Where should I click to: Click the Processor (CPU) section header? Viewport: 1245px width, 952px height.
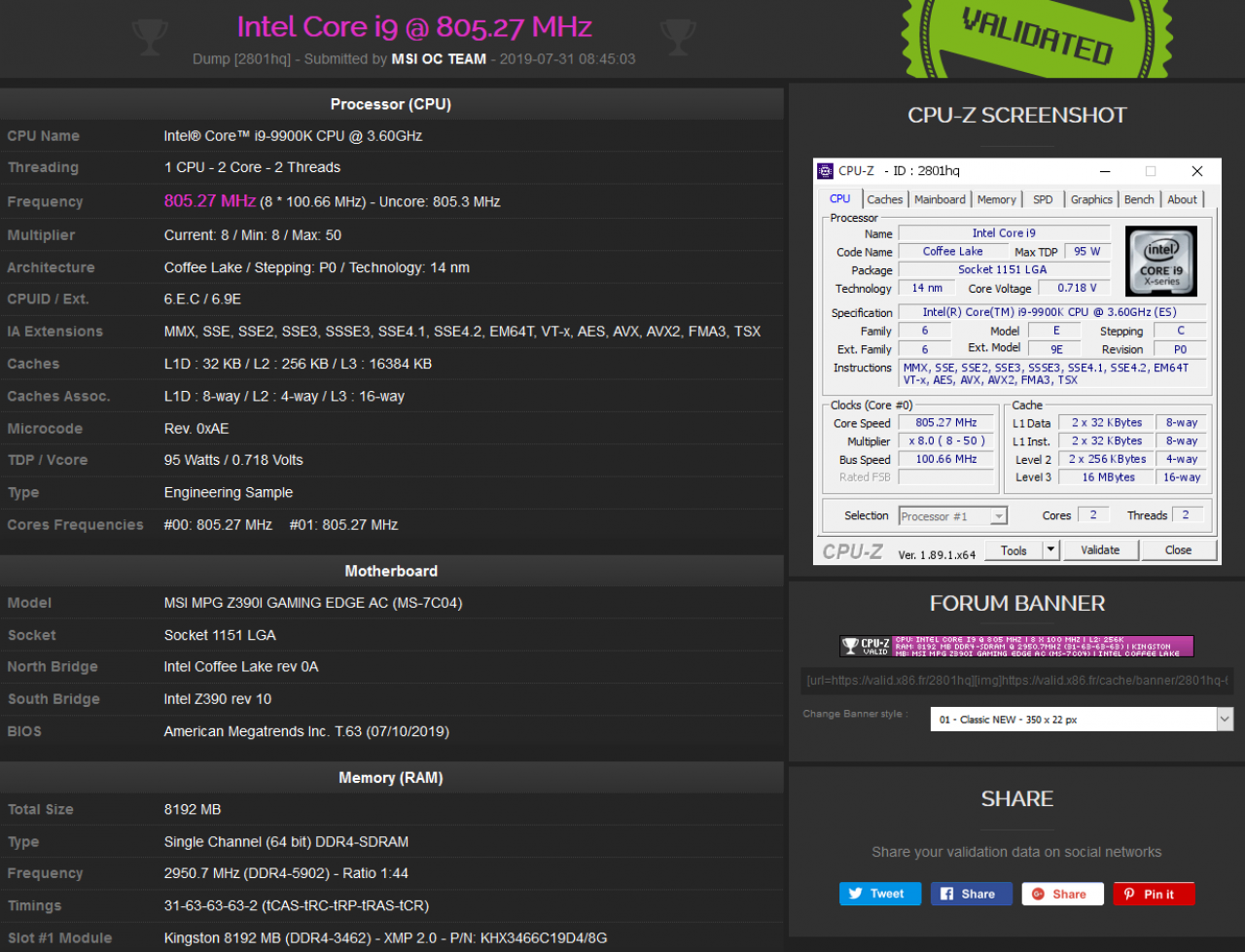point(391,104)
